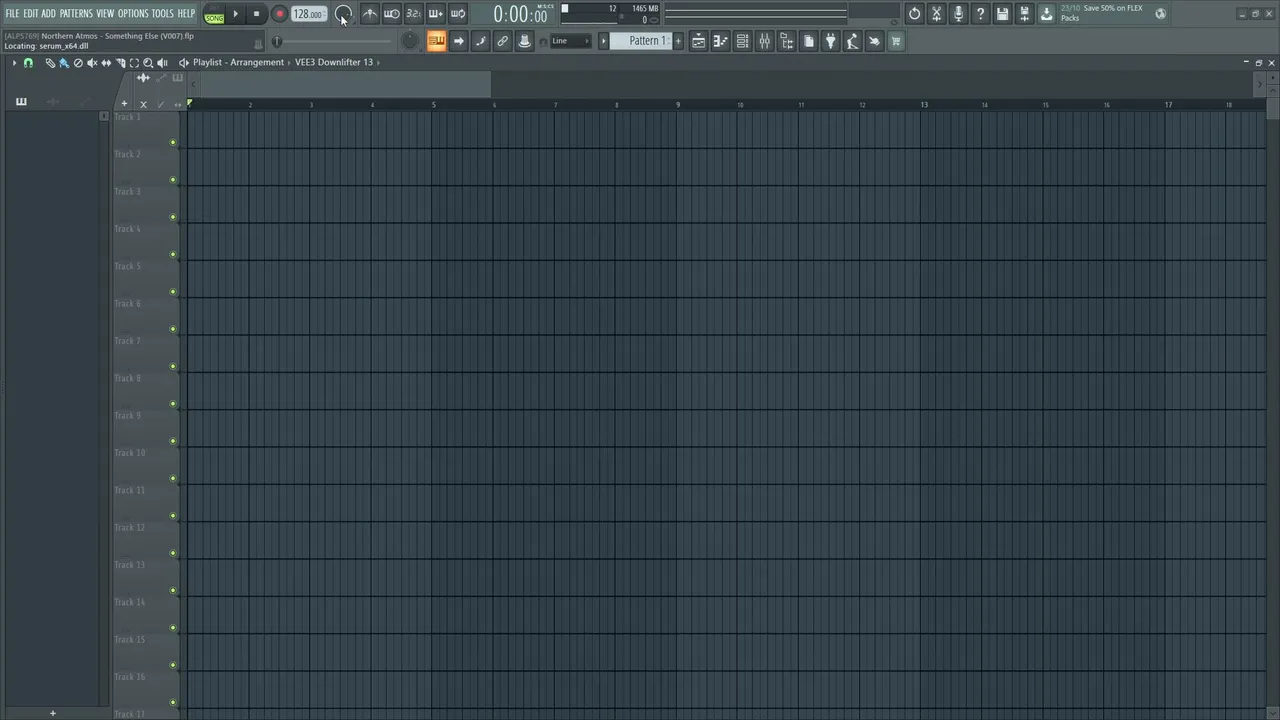Open the Playlist - Arrangement selector
Image resolution: width=1280 pixels, height=720 pixels.
click(238, 62)
